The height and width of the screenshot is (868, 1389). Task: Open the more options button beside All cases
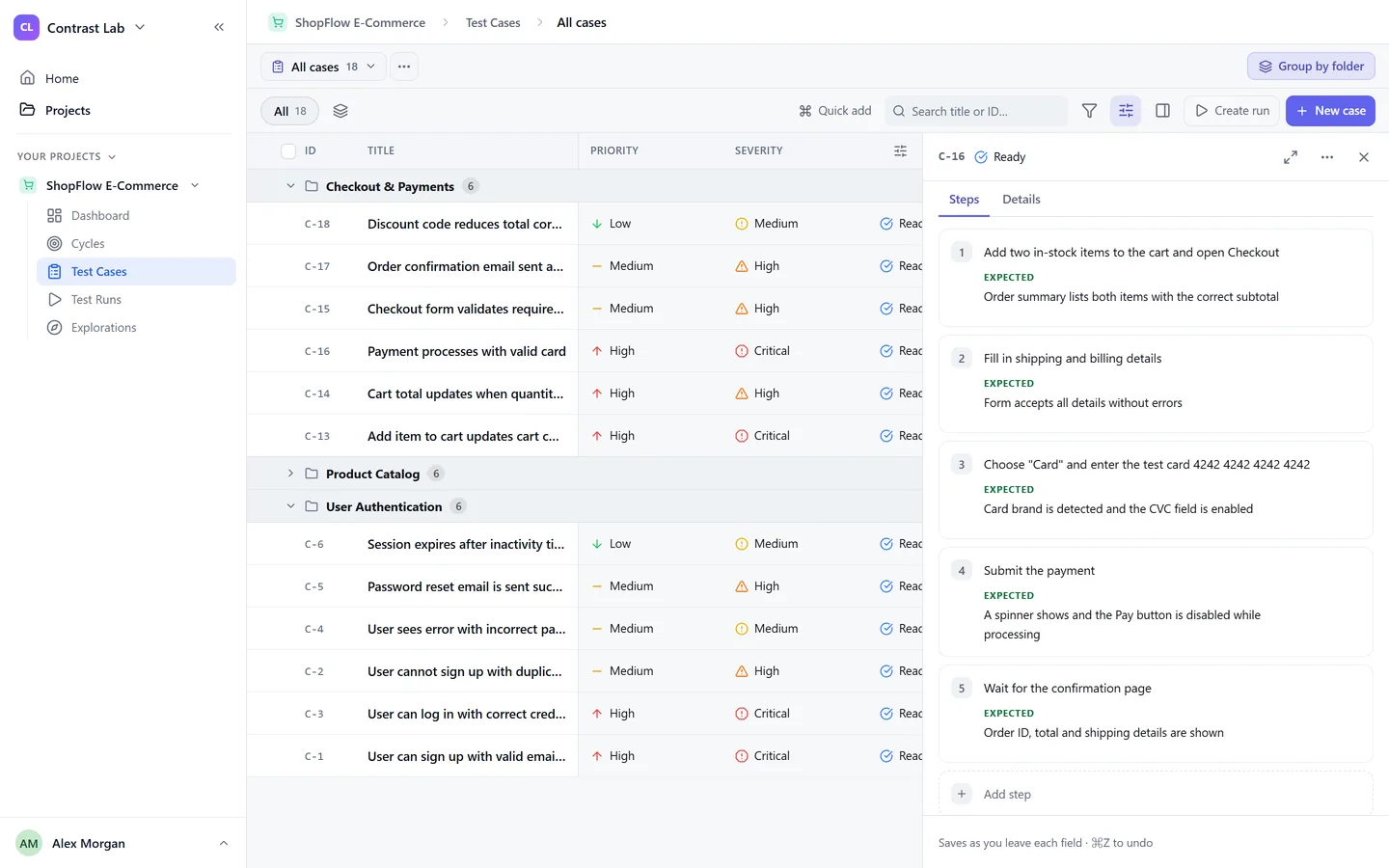pyautogui.click(x=404, y=67)
